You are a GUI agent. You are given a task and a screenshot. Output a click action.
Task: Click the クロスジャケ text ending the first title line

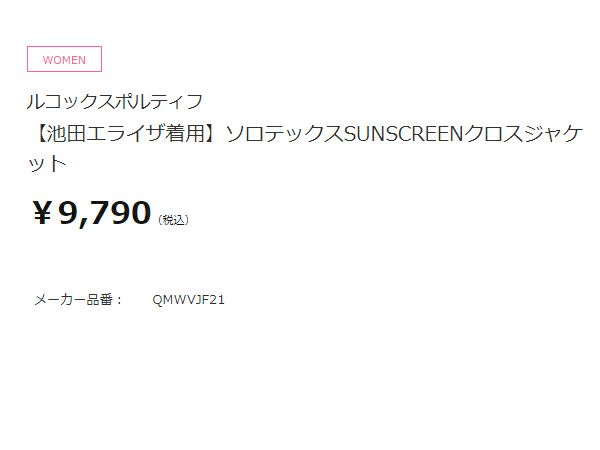pyautogui.click(x=523, y=134)
